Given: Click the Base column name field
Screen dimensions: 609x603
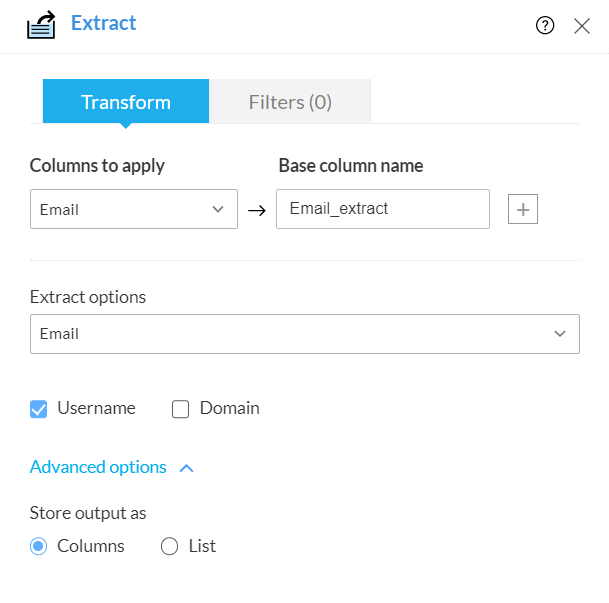Looking at the screenshot, I should coord(383,209).
